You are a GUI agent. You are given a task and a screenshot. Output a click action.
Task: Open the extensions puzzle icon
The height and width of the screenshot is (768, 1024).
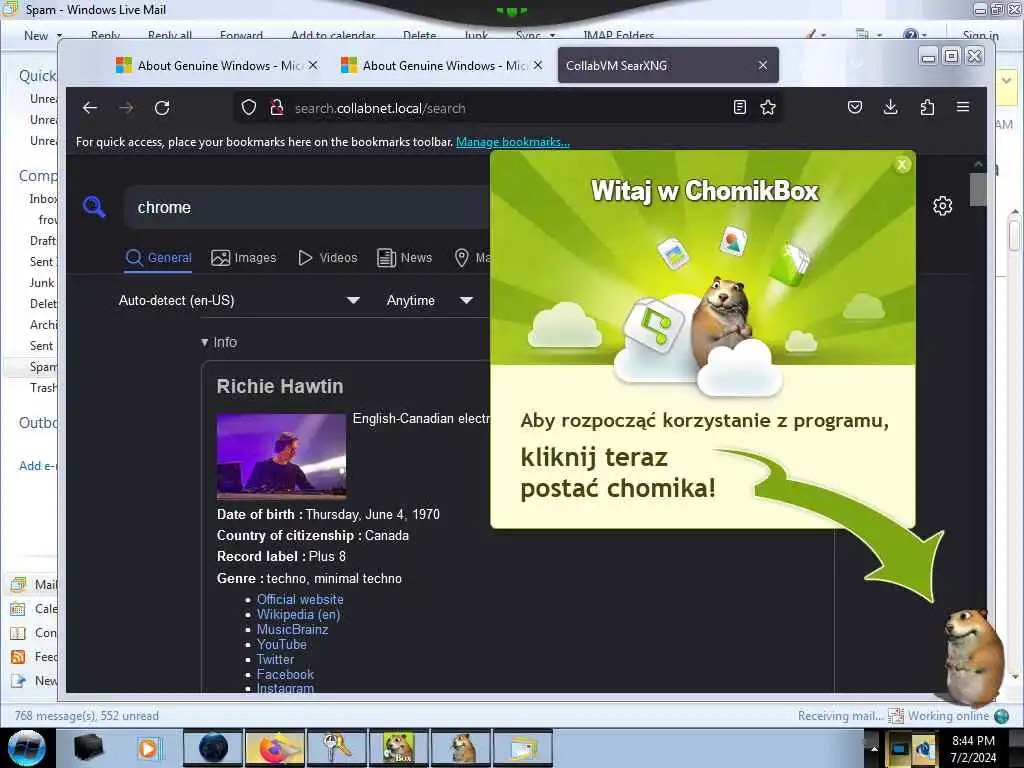927,107
